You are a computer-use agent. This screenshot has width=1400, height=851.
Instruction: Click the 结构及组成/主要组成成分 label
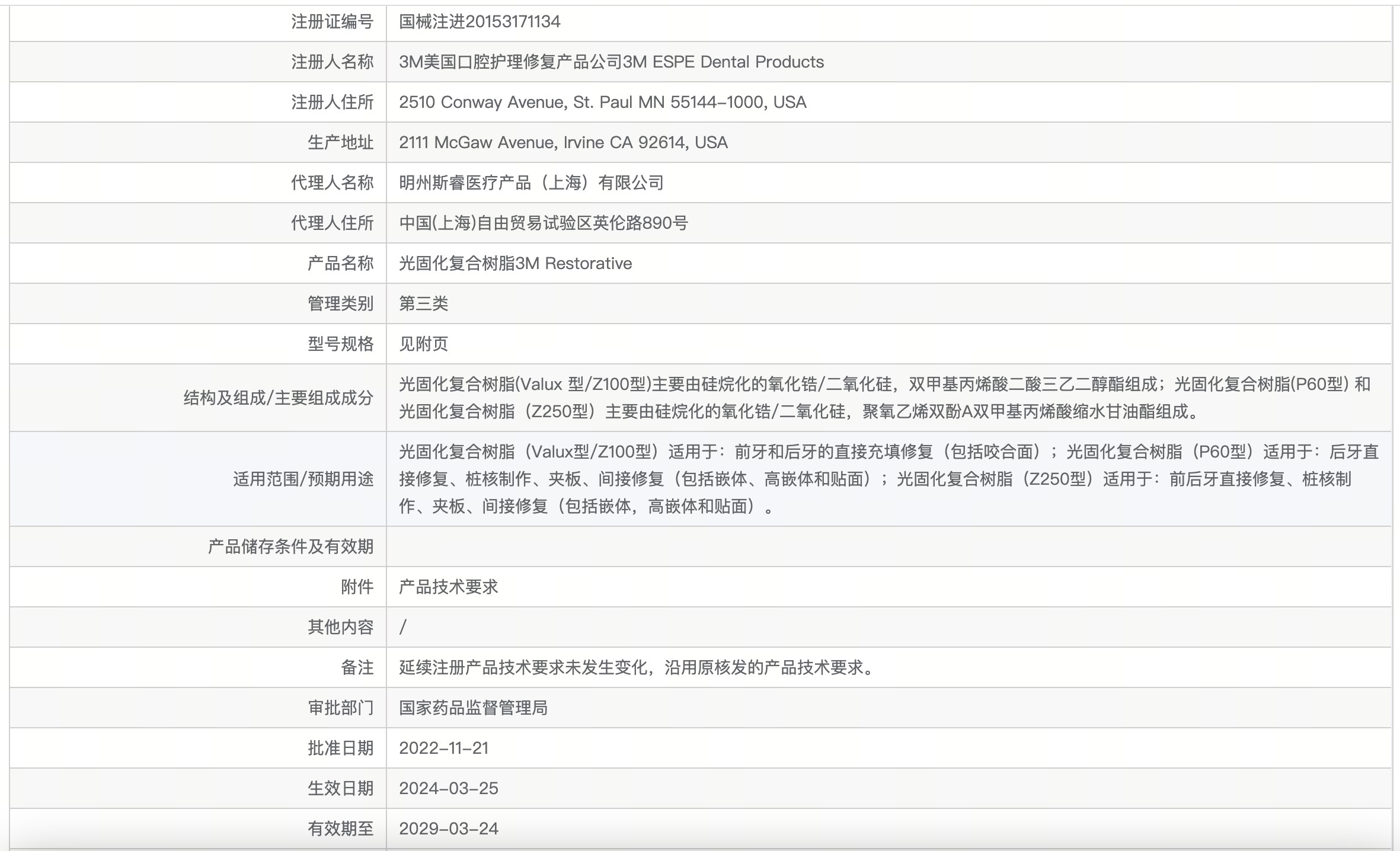click(x=279, y=398)
